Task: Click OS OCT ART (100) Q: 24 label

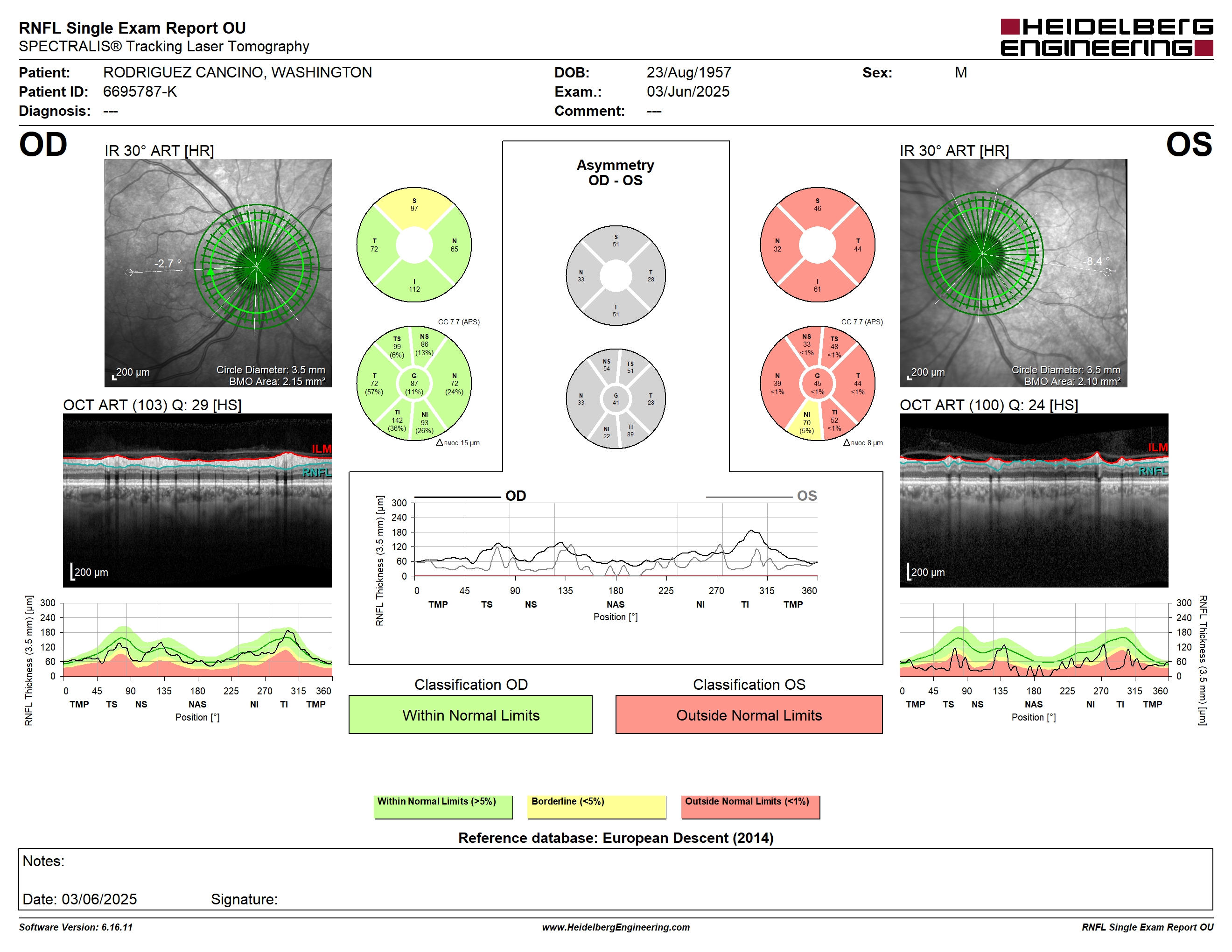Action: click(x=988, y=405)
